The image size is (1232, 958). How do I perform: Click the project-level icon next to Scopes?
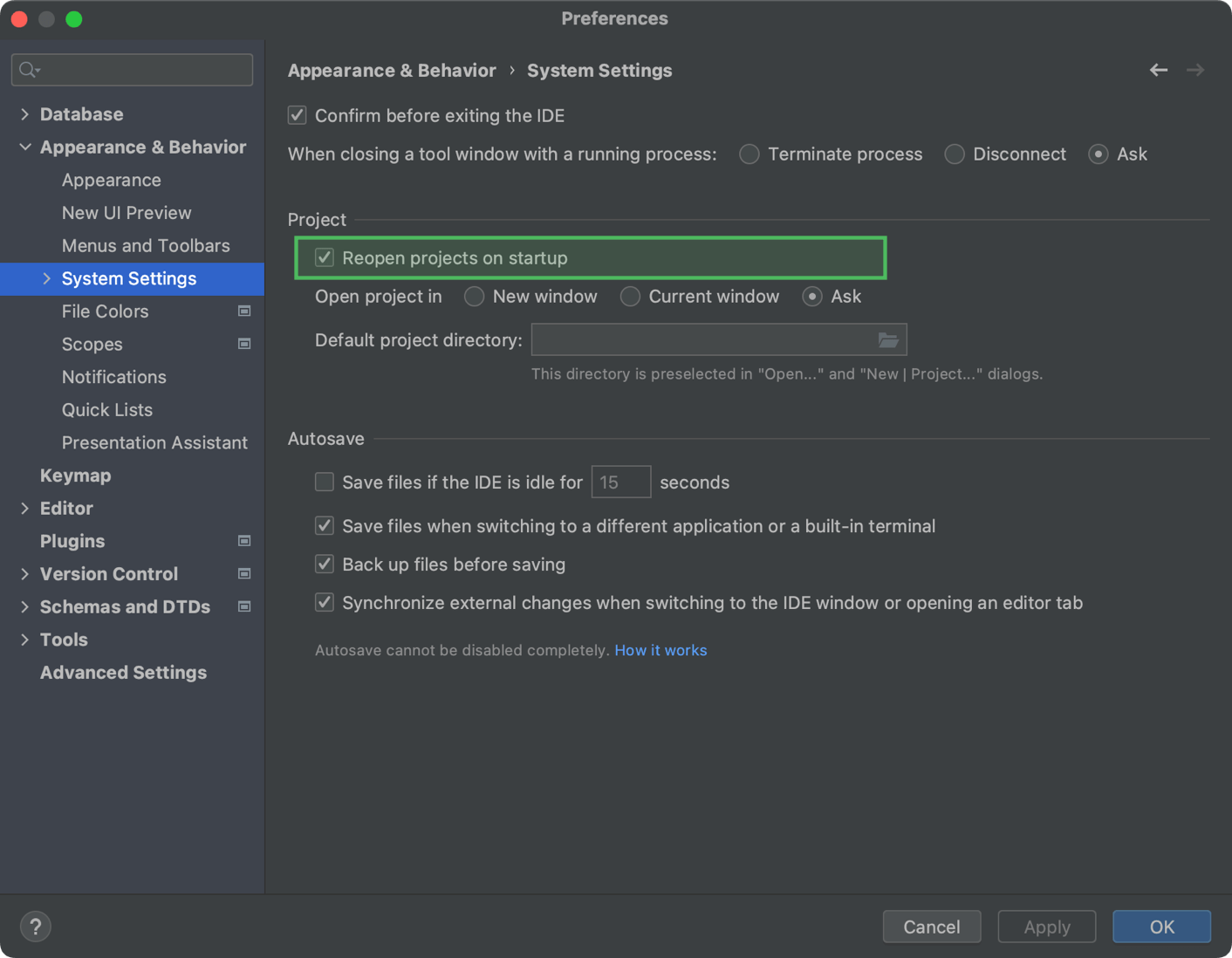(244, 344)
